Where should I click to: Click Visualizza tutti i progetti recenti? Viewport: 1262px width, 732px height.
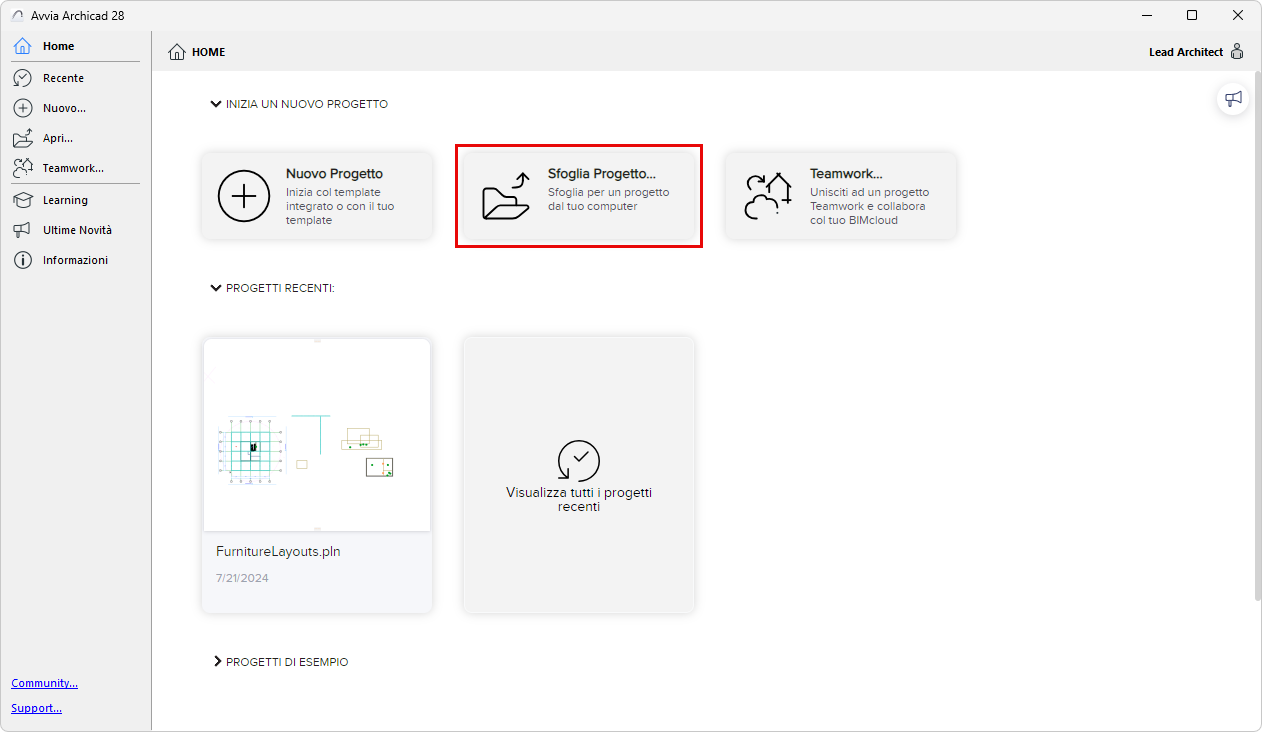click(579, 475)
